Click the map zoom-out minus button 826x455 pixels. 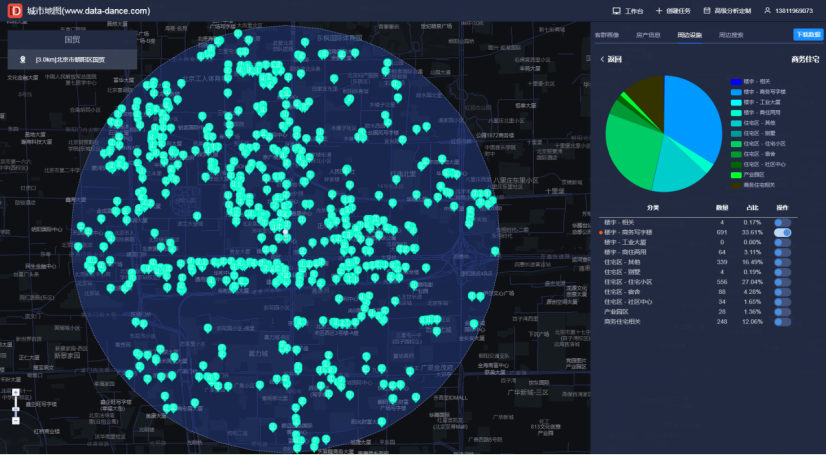click(16, 421)
